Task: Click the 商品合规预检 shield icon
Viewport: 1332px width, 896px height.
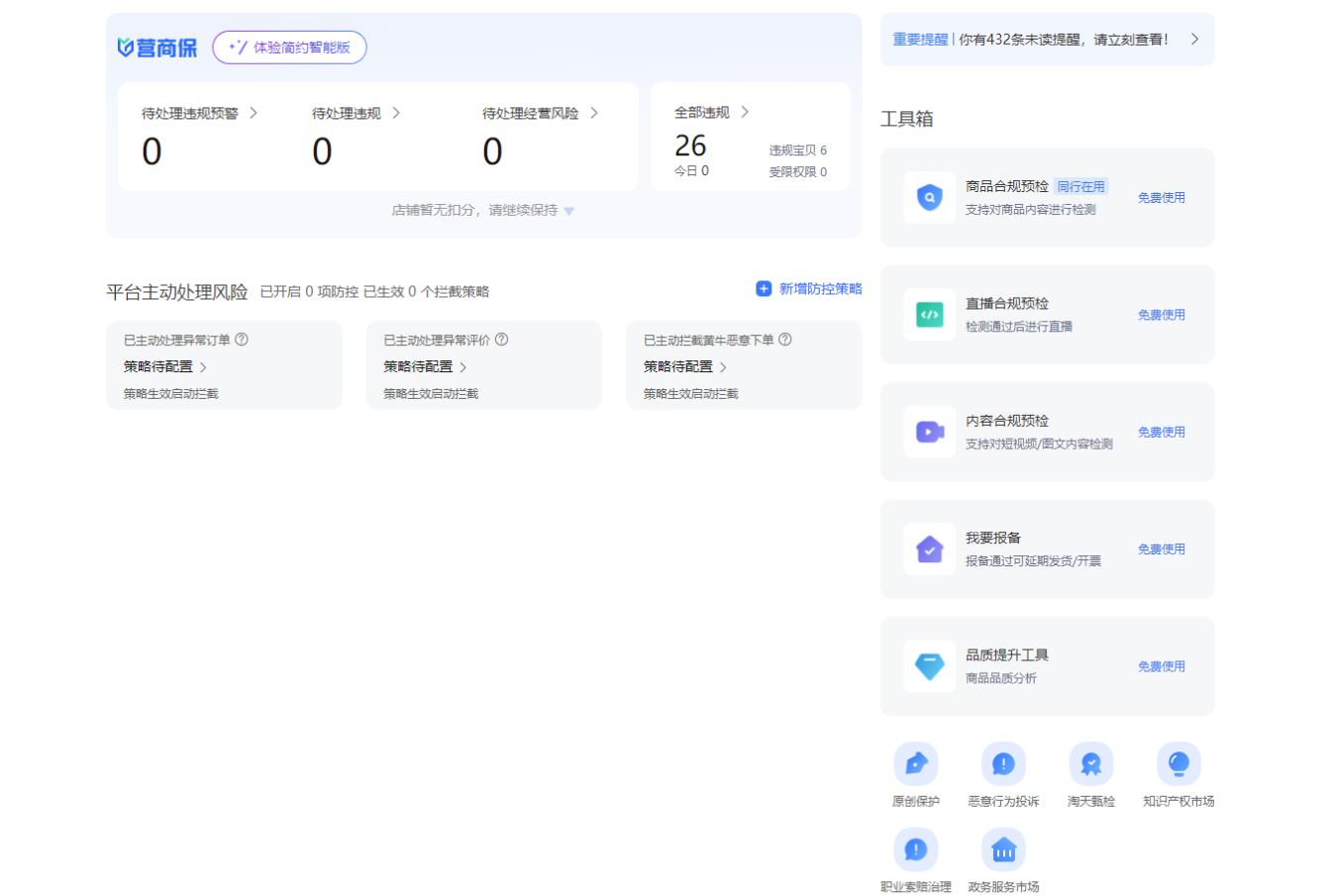Action: [x=929, y=198]
